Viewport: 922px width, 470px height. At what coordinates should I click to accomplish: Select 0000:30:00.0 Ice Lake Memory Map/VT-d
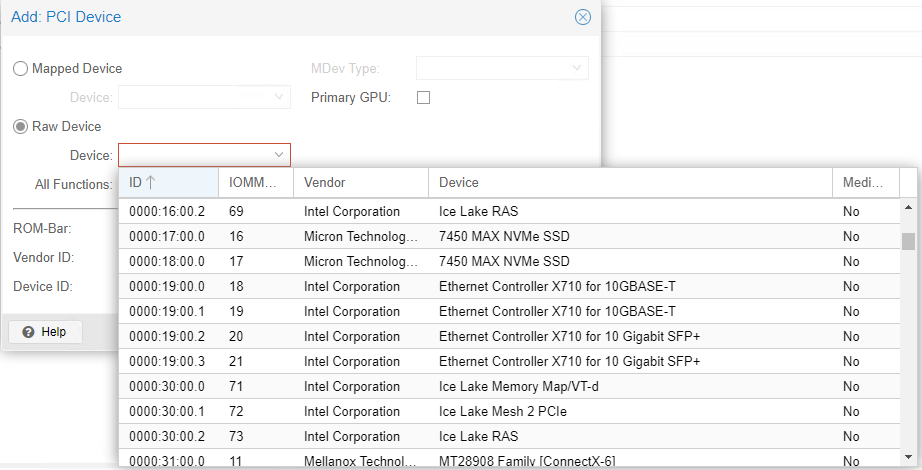pos(509,386)
